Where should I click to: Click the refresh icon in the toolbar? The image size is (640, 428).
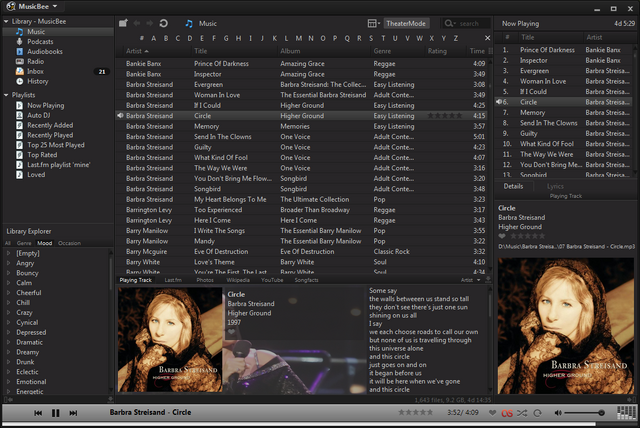(164, 23)
